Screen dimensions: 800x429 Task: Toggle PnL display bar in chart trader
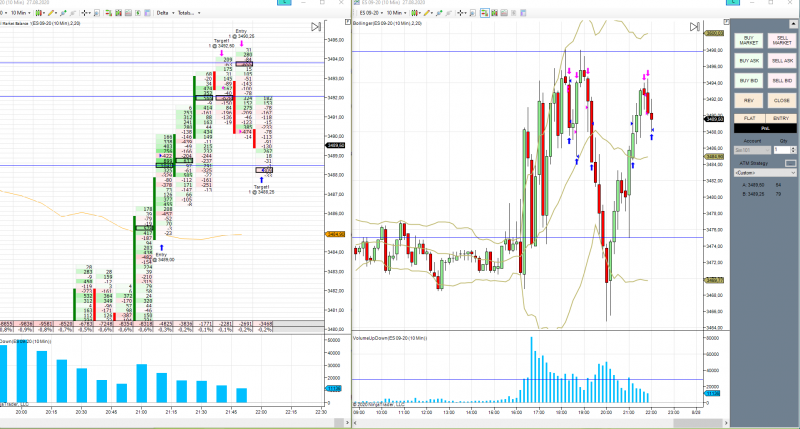tap(765, 129)
